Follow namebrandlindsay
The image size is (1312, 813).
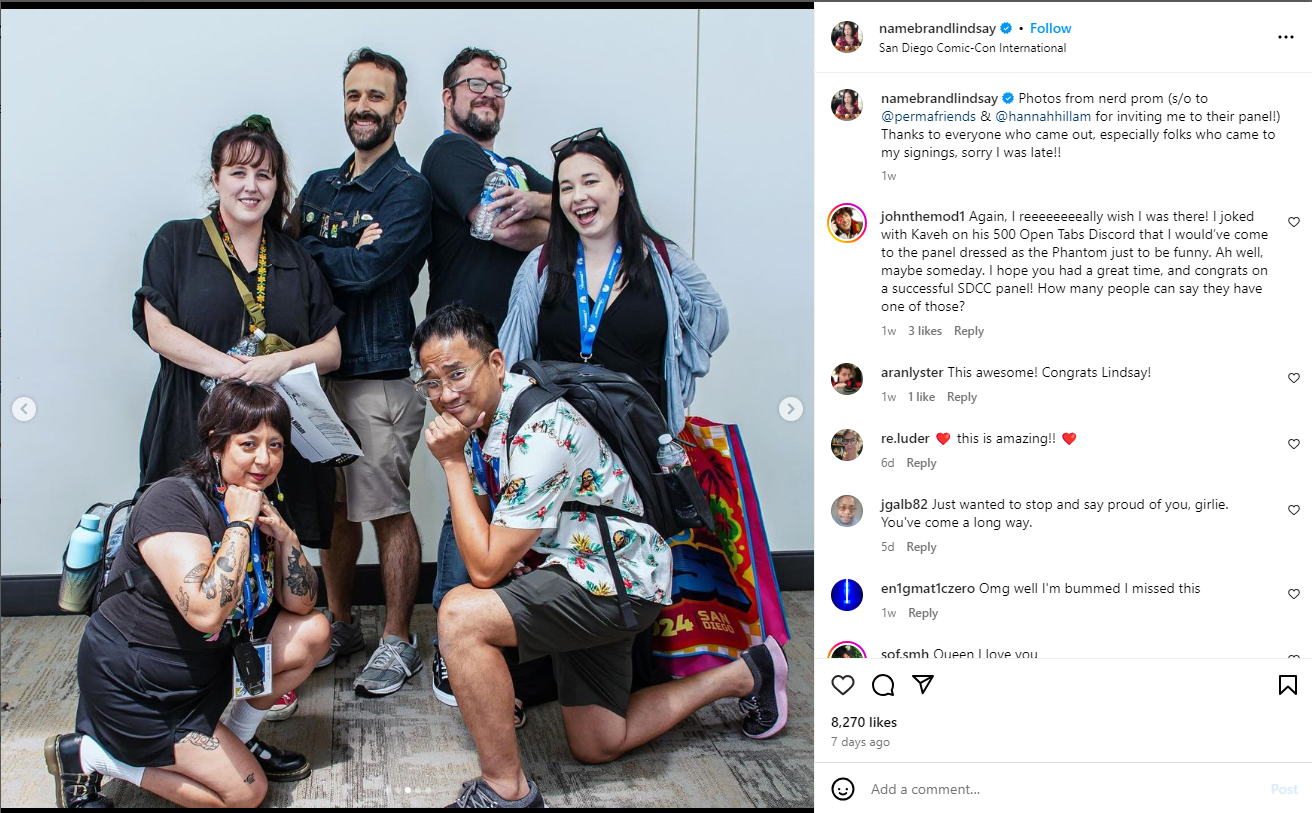pyautogui.click(x=1051, y=28)
